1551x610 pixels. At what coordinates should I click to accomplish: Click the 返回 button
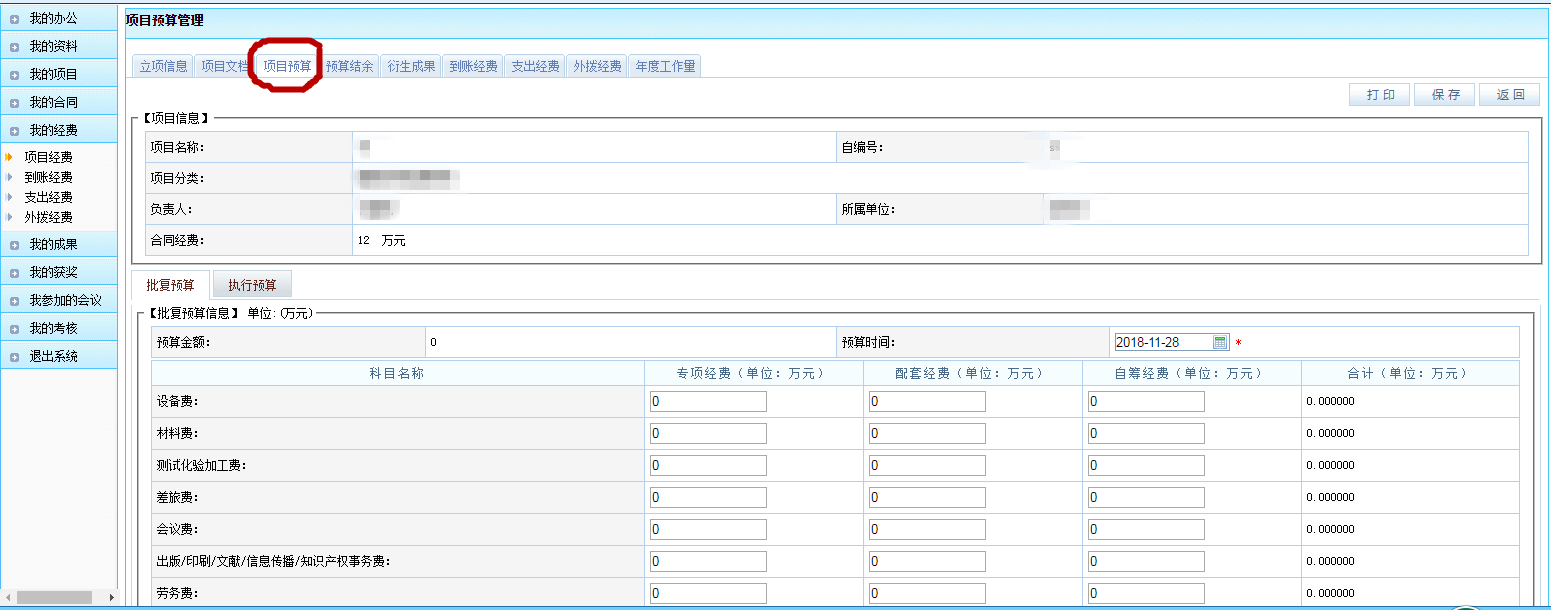click(x=1510, y=95)
